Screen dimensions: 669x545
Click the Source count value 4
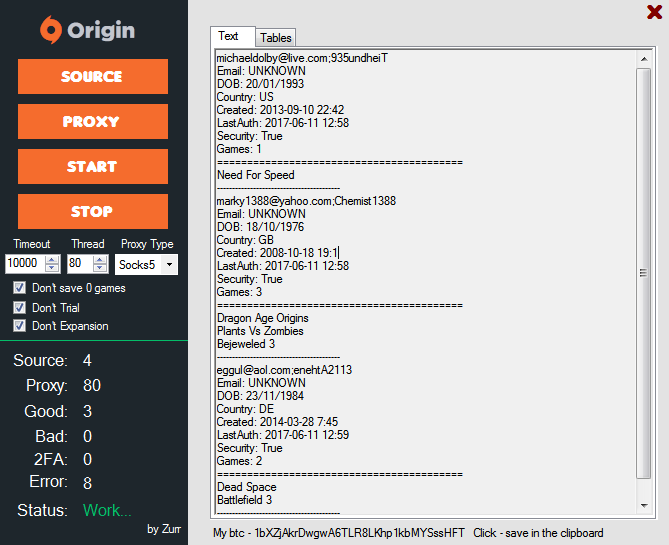87,361
